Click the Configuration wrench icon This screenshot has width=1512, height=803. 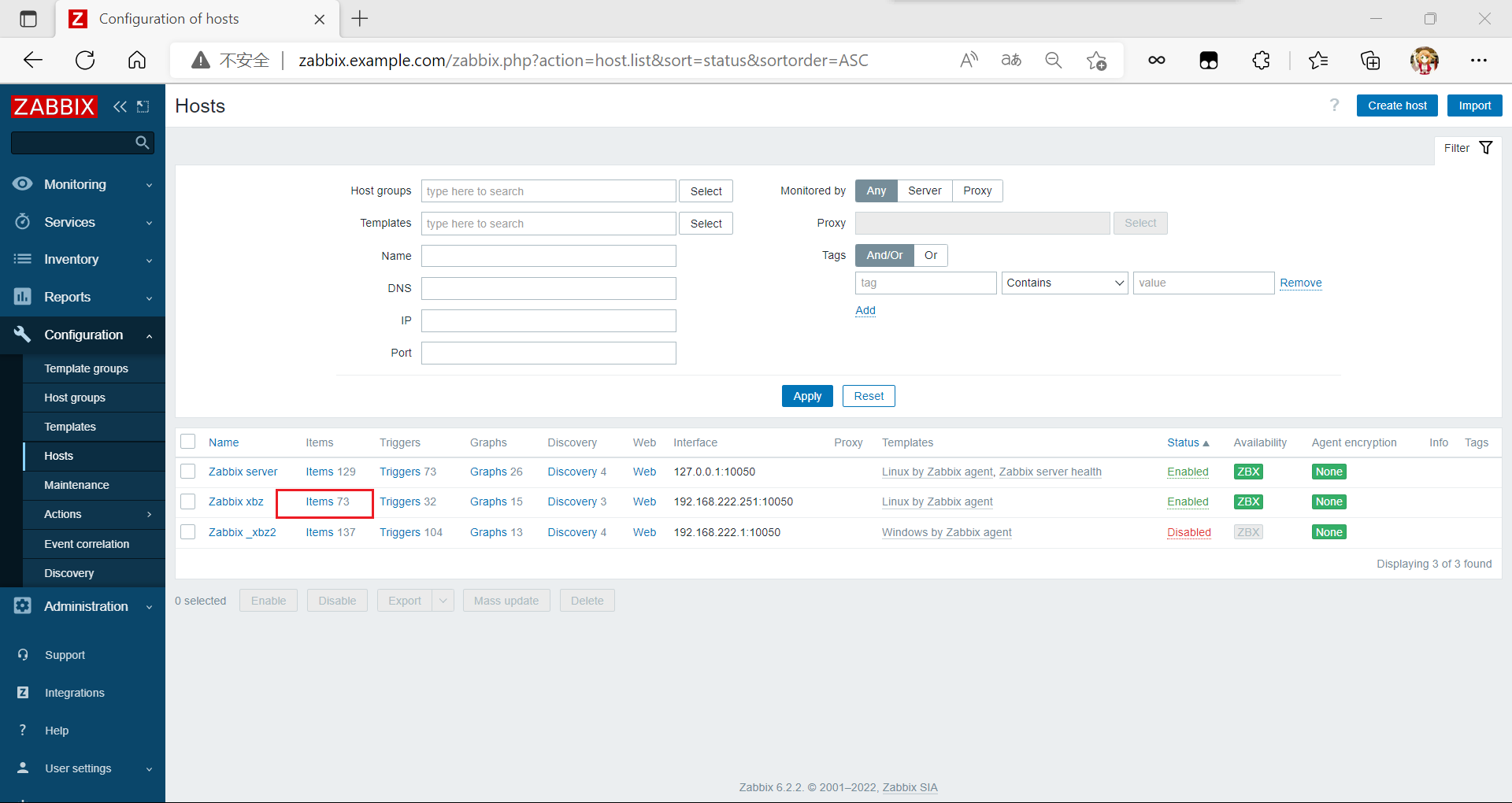click(x=23, y=335)
